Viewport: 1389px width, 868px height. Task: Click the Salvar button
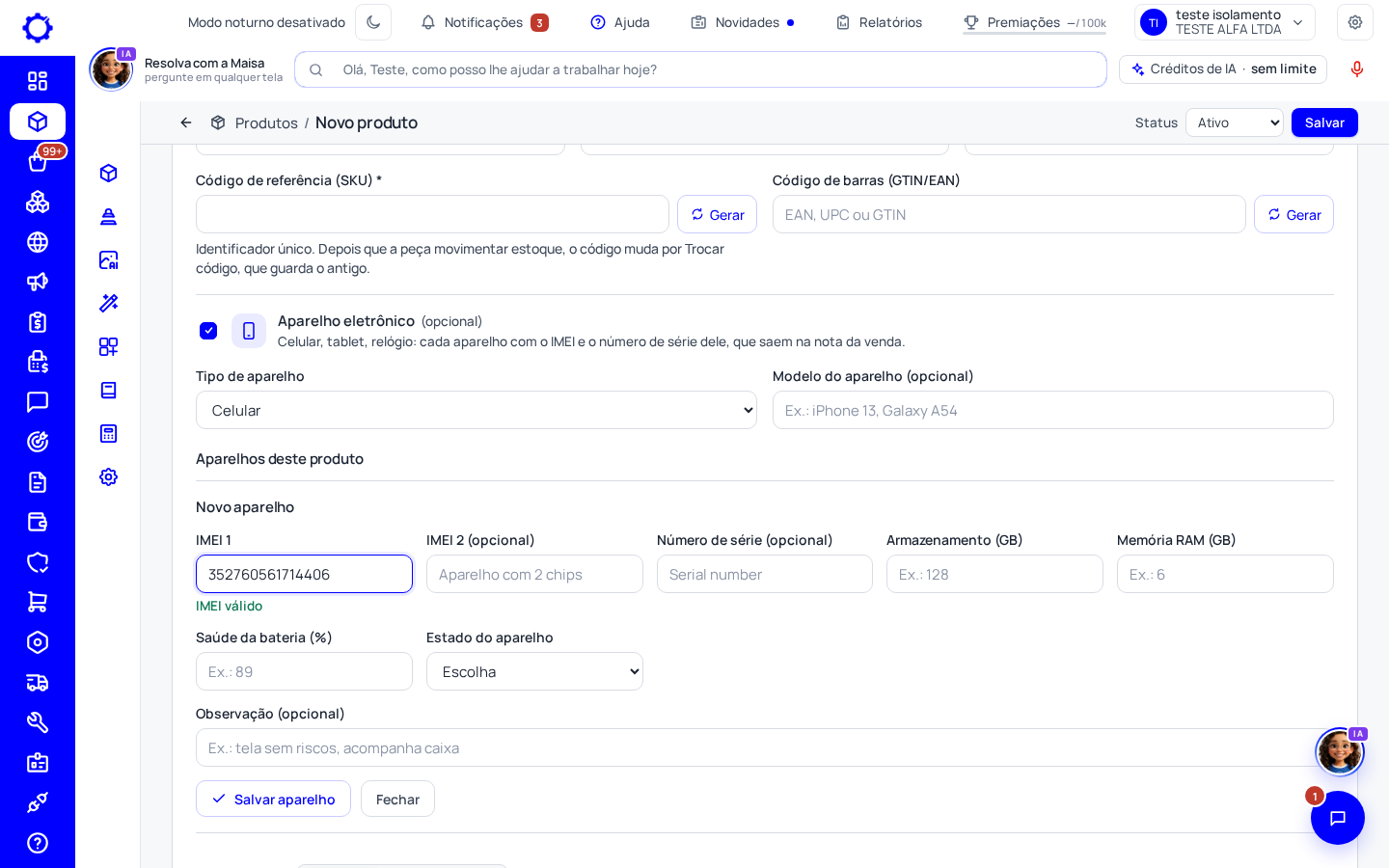1324,122
